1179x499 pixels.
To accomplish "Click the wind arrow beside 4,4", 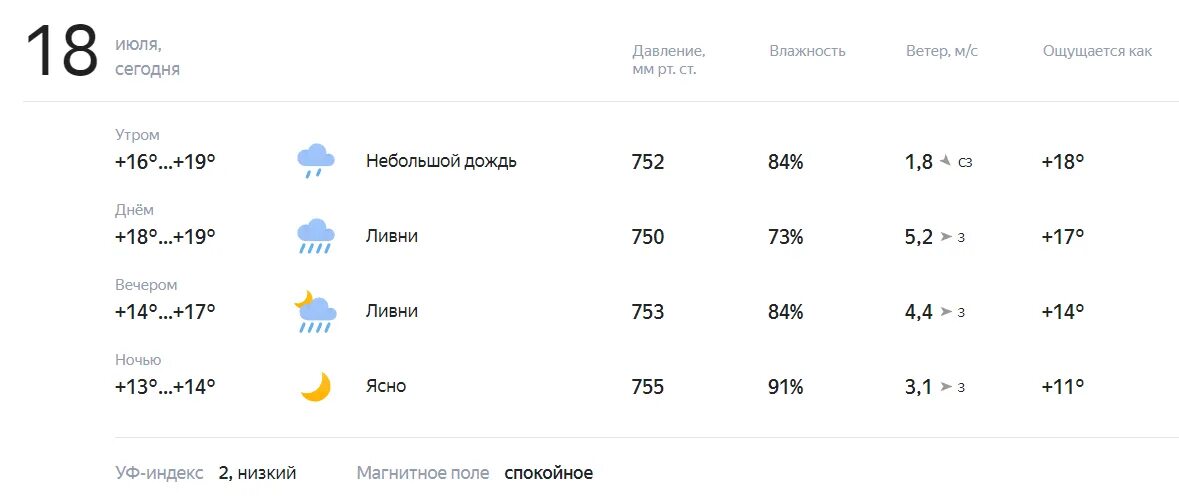I will click(x=947, y=312).
